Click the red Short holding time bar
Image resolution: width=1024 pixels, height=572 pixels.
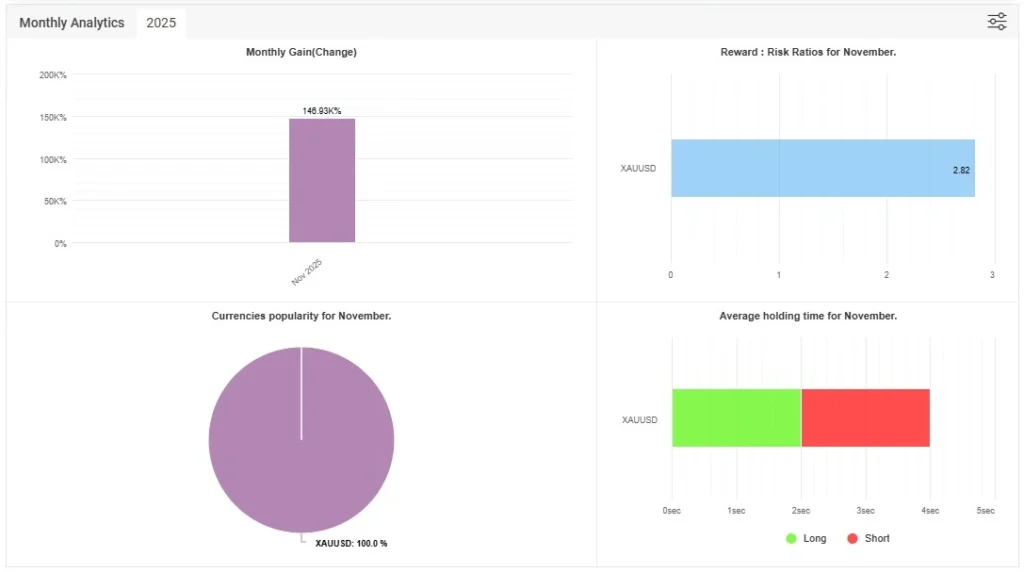coord(865,418)
